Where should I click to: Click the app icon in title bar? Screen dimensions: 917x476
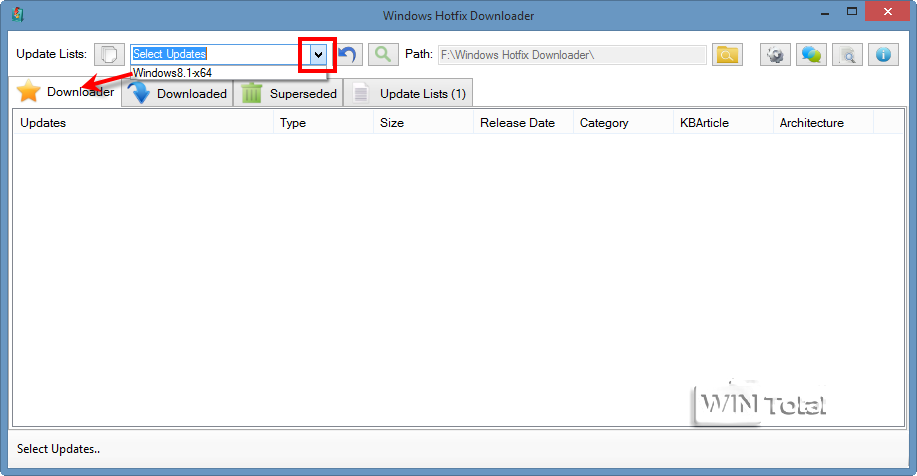18,15
